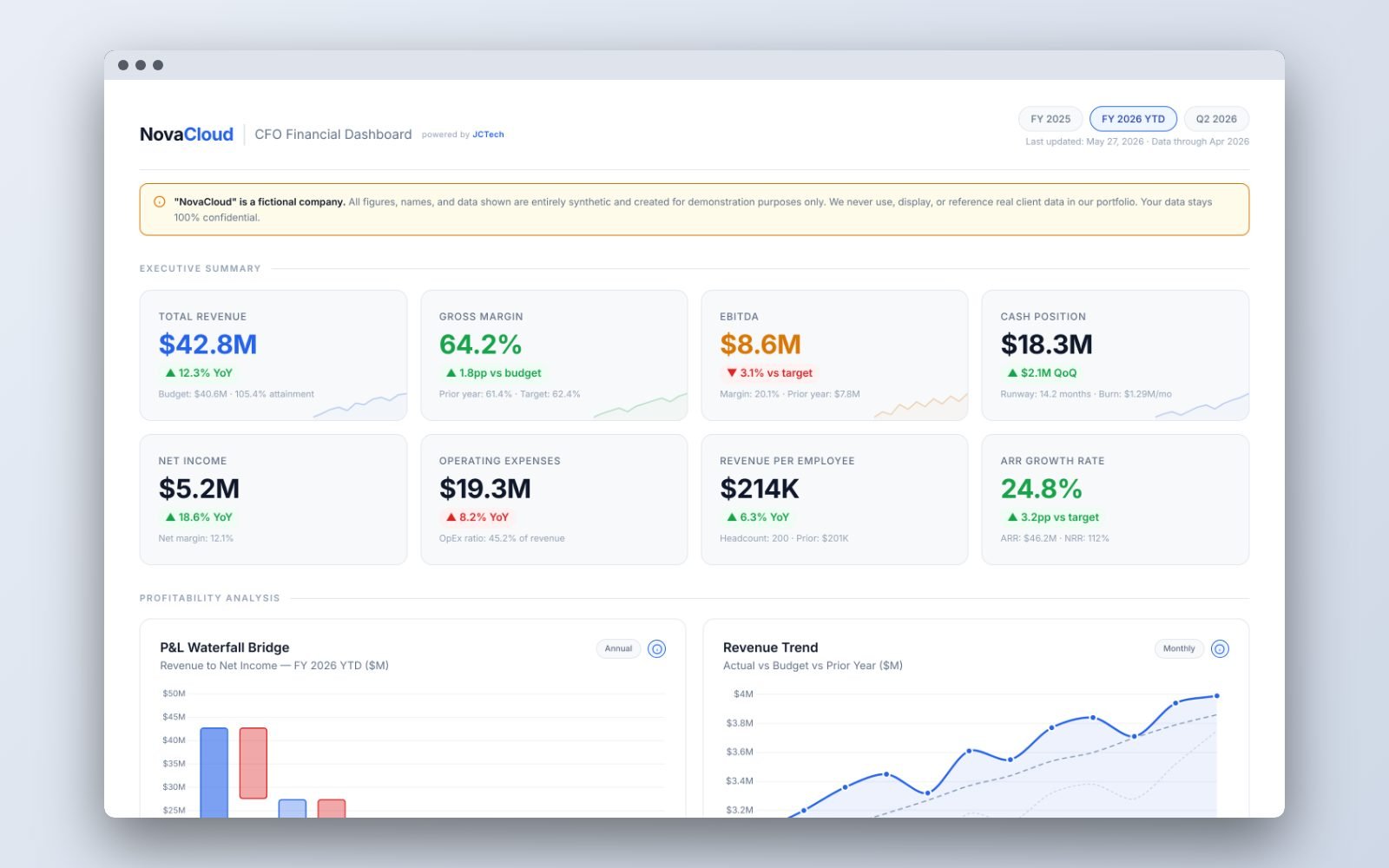1389x868 pixels.
Task: Click the info icon on Revenue Trend
Action: click(x=1220, y=648)
